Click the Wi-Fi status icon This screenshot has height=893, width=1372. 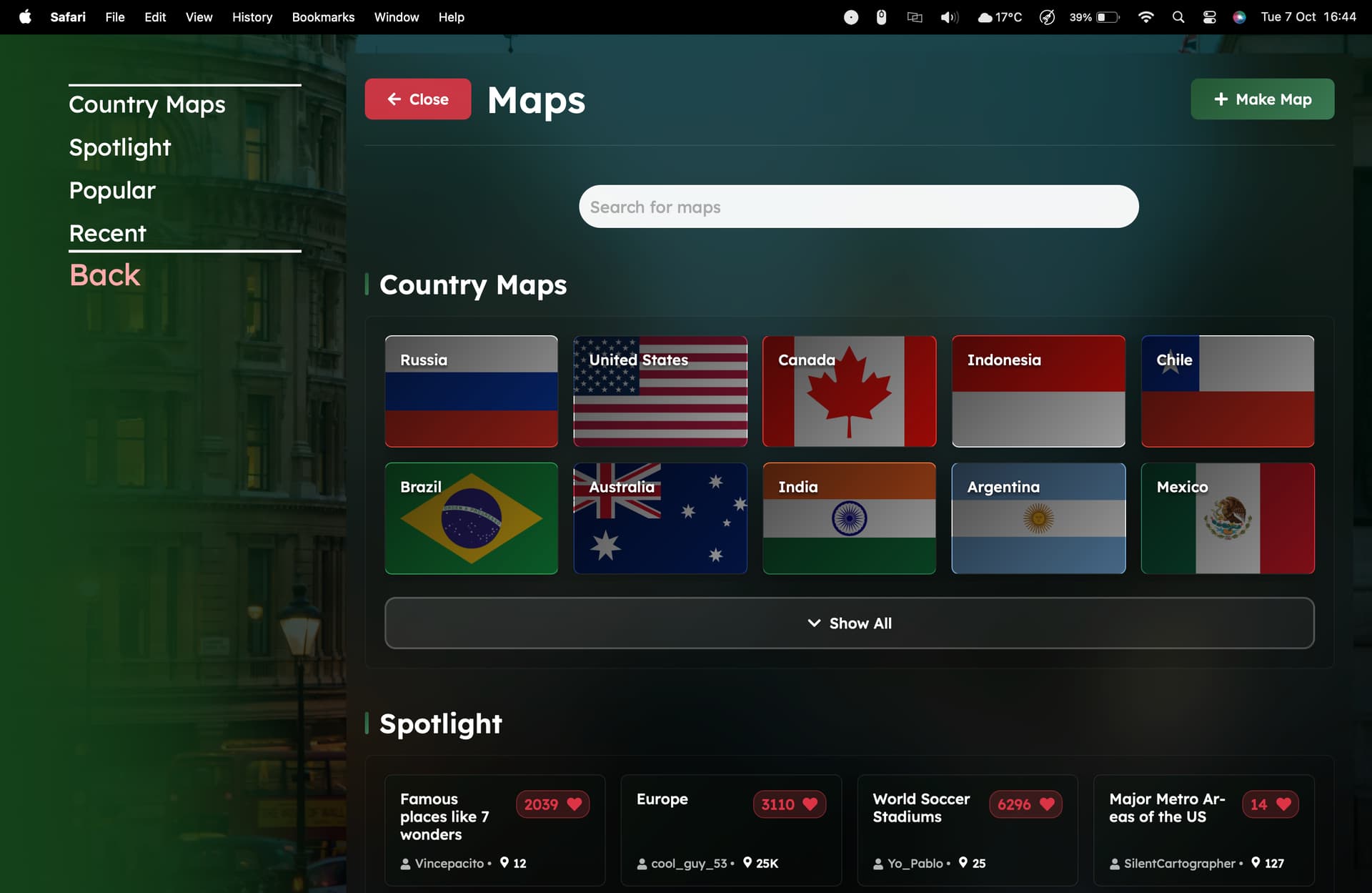pyautogui.click(x=1145, y=17)
